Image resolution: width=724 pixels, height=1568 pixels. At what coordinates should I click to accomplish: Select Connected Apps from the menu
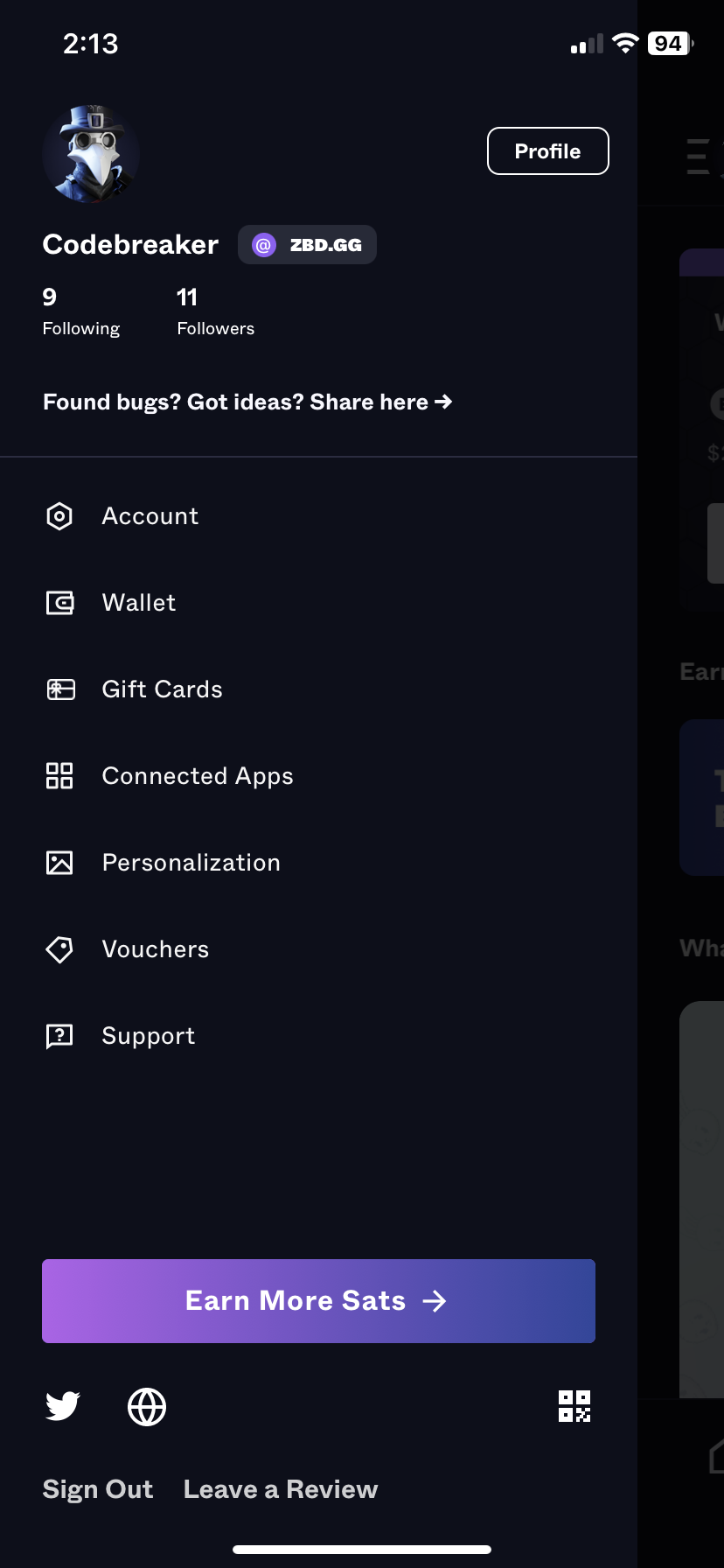coord(198,776)
